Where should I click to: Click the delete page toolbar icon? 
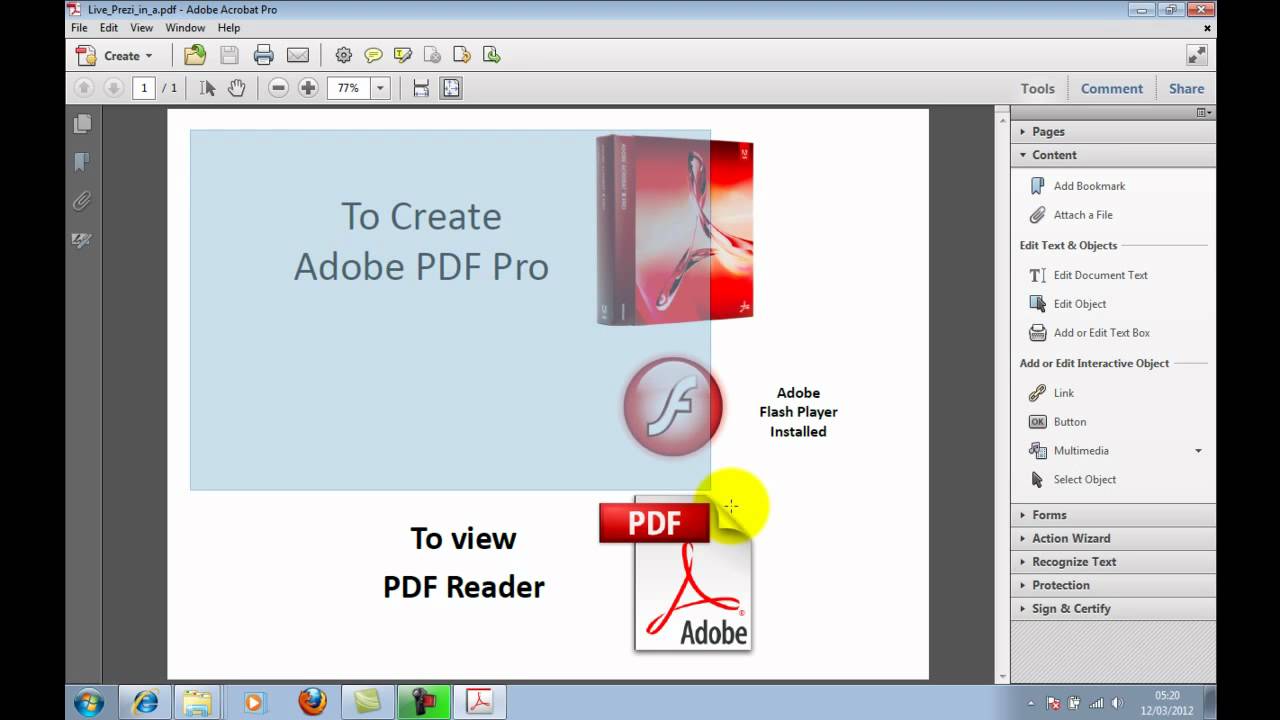pyautogui.click(x=432, y=56)
